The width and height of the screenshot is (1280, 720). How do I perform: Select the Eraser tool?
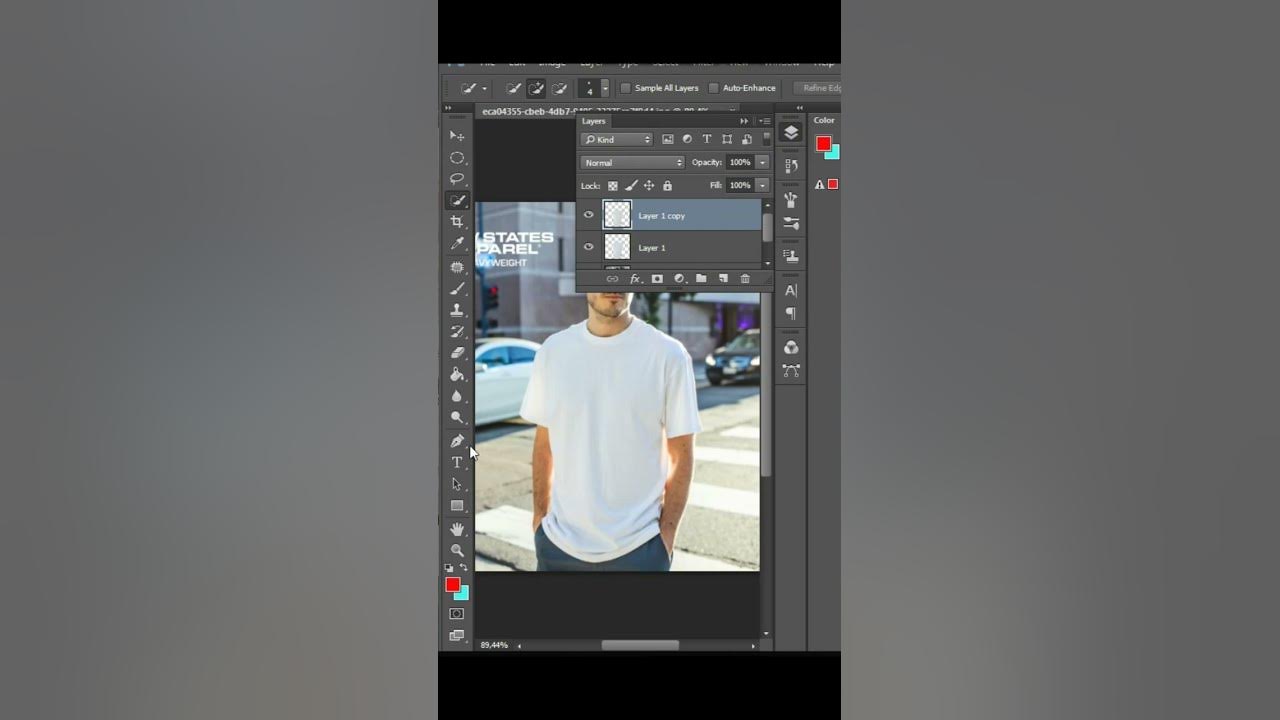coord(457,353)
